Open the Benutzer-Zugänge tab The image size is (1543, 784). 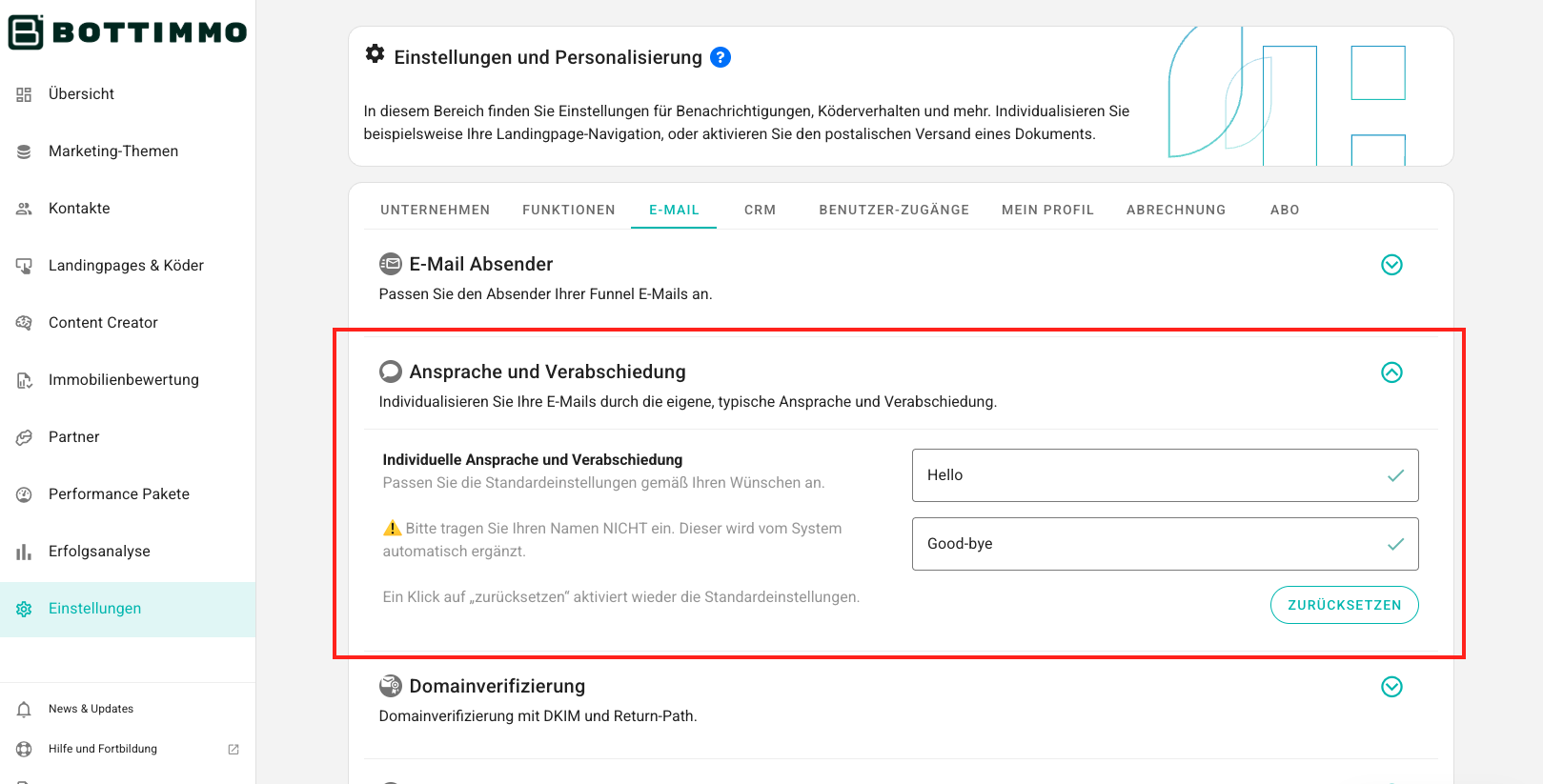coord(893,210)
